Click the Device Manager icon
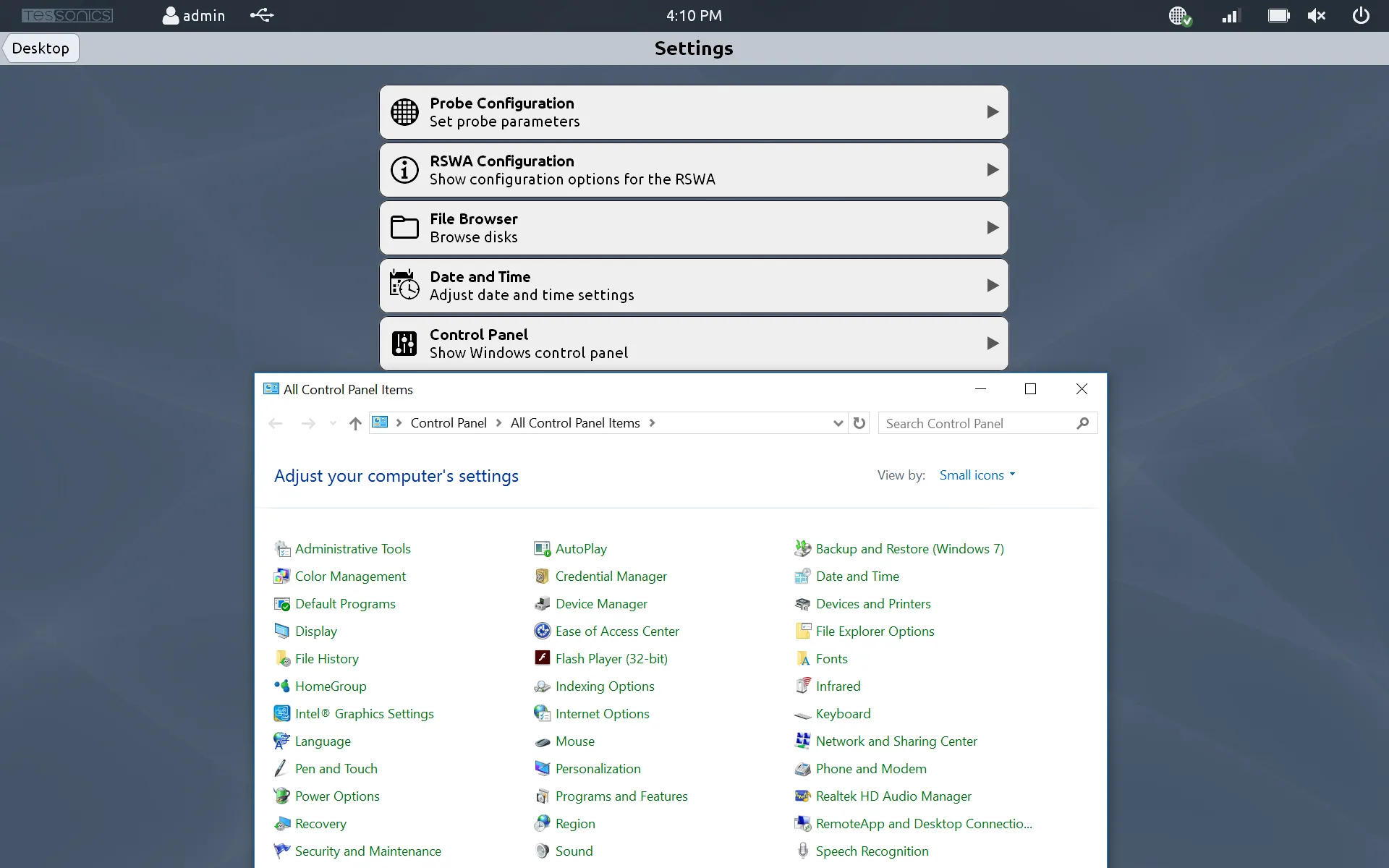Image resolution: width=1389 pixels, height=868 pixels. pyautogui.click(x=542, y=604)
